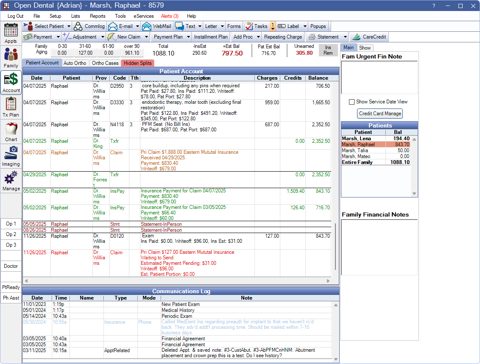This screenshot has height=364, width=480.
Task: Open CareCredit from the toolbar
Action: pos(370,37)
